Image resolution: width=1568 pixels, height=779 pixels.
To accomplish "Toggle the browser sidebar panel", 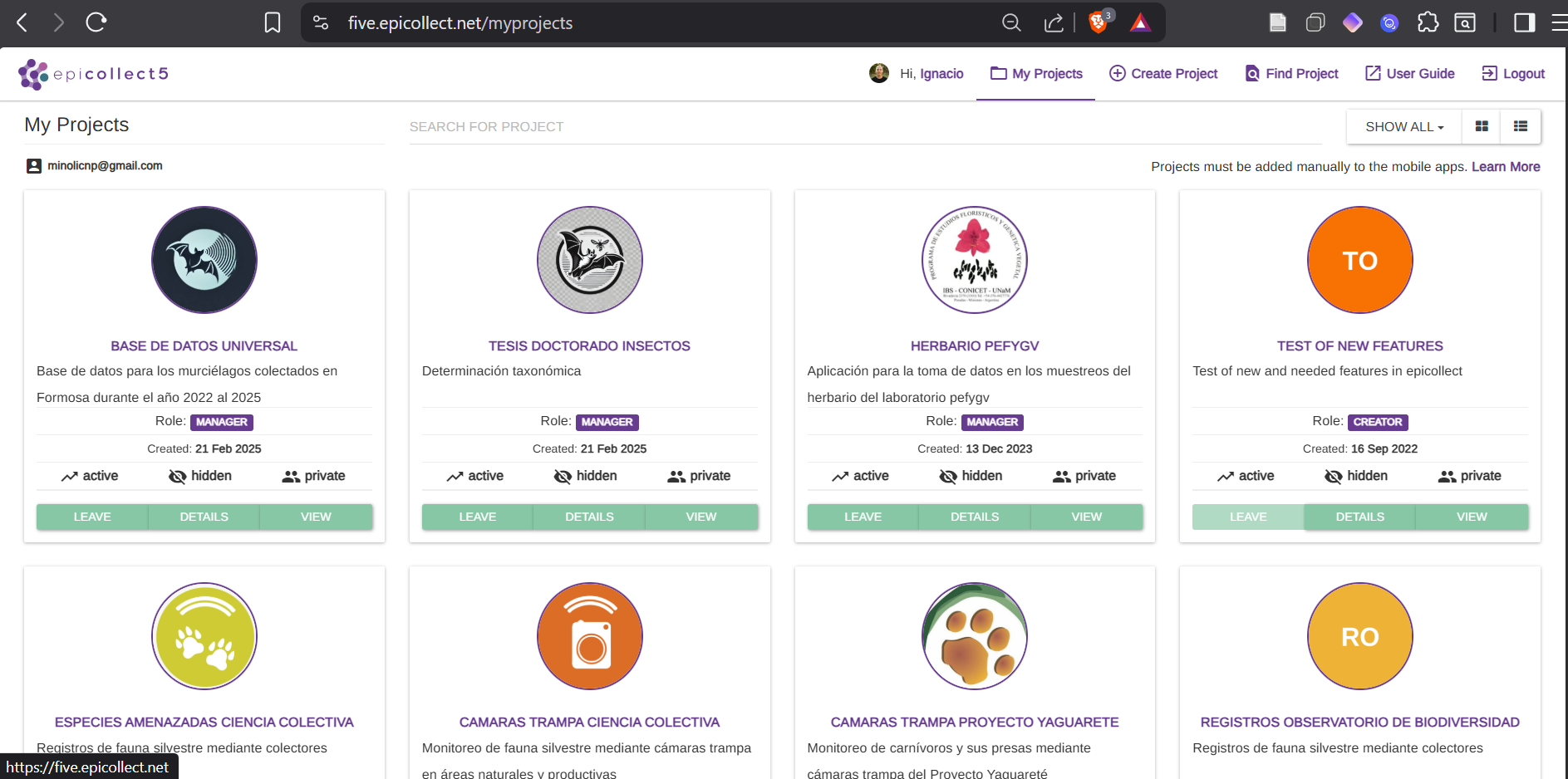I will point(1524,22).
